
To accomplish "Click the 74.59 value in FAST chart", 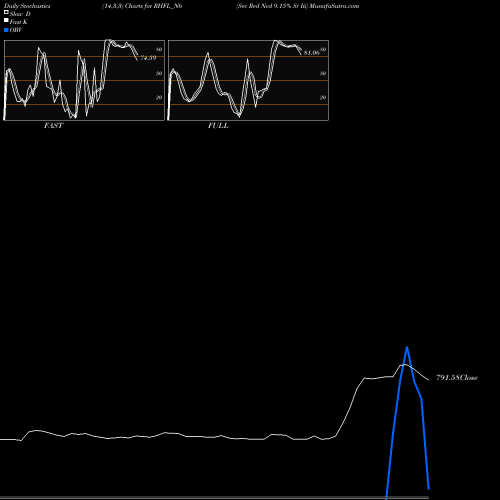I will pos(148,58).
